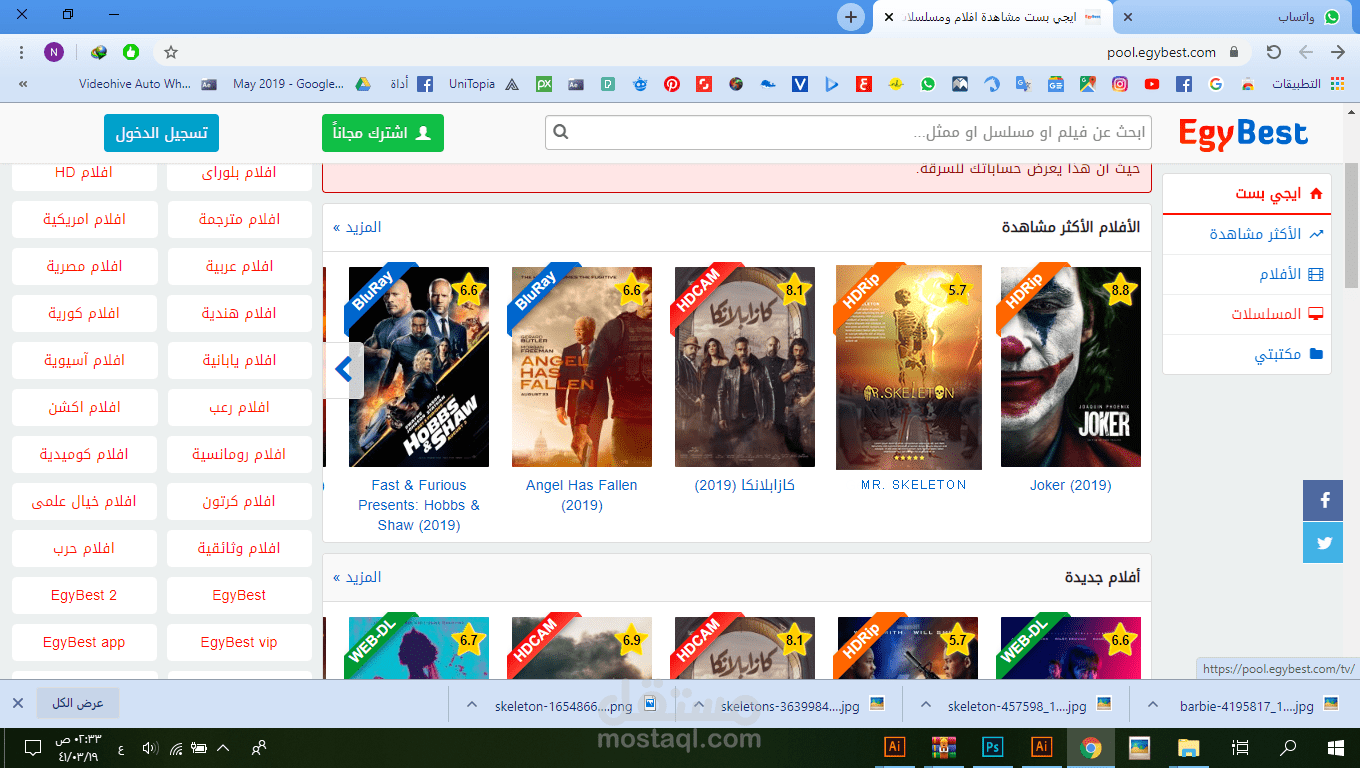
Task: Open category افلام مترجمة
Action: 240,219
